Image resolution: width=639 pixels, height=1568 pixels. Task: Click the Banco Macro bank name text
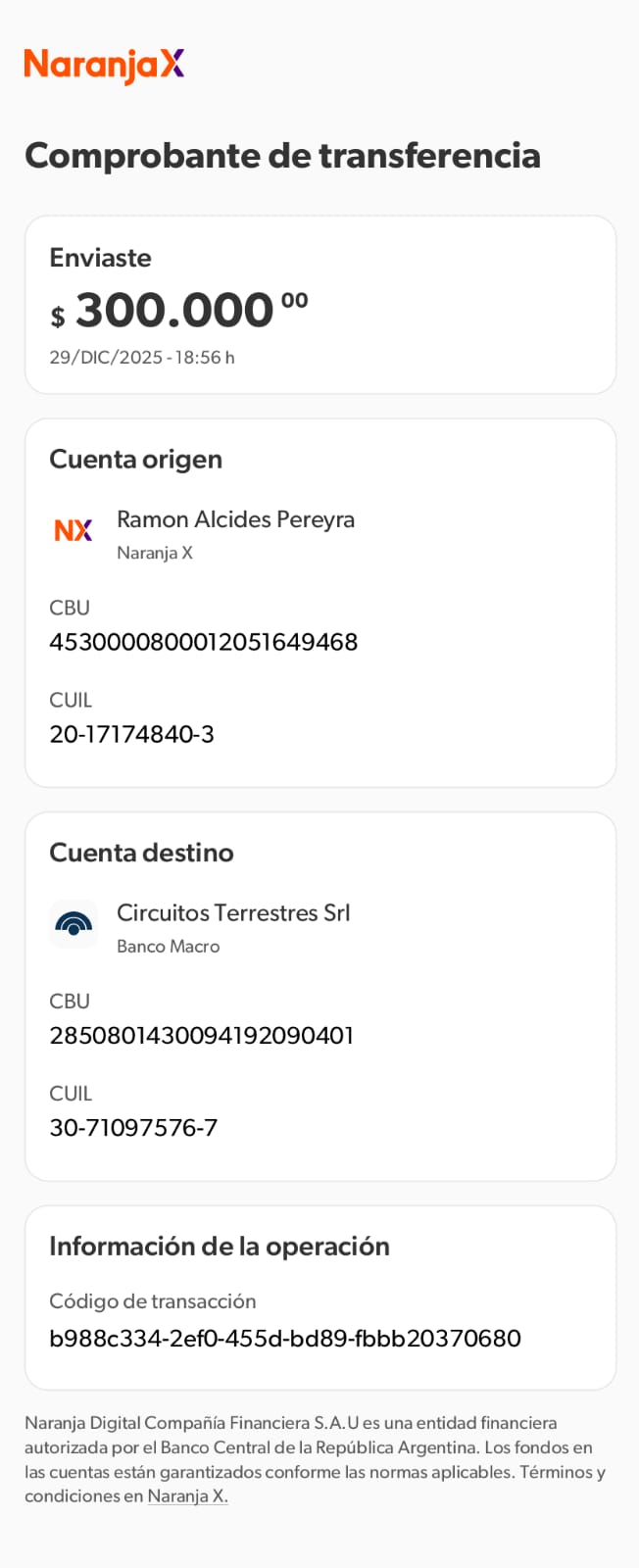point(168,947)
